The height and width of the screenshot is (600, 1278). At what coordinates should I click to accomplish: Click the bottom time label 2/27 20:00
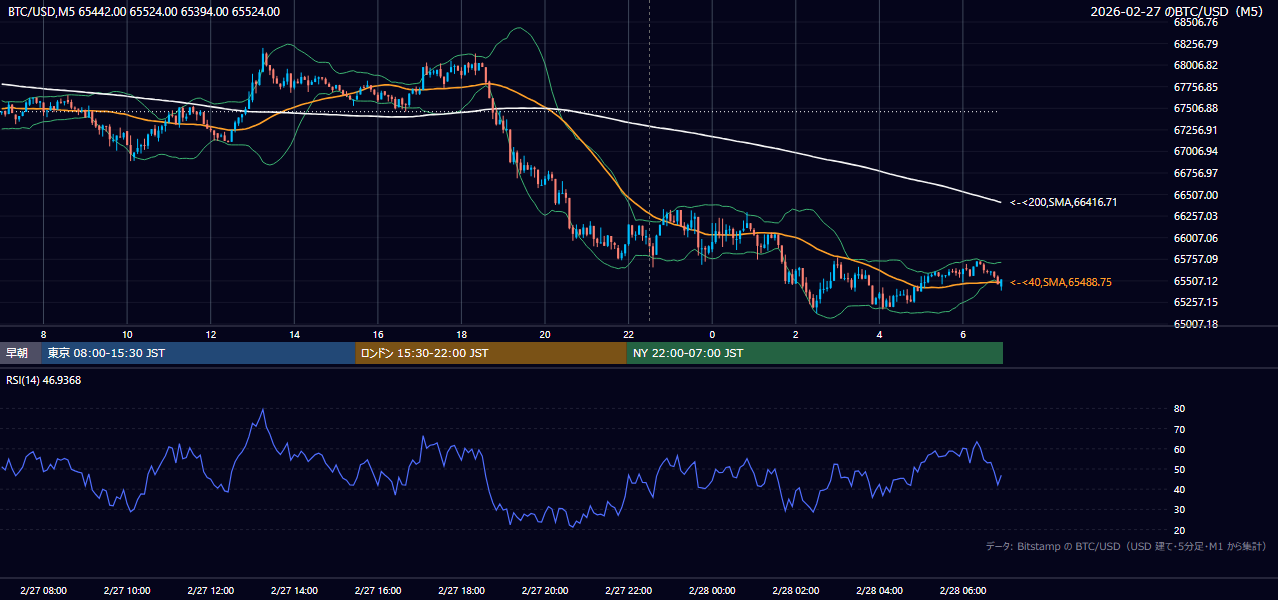point(545,590)
